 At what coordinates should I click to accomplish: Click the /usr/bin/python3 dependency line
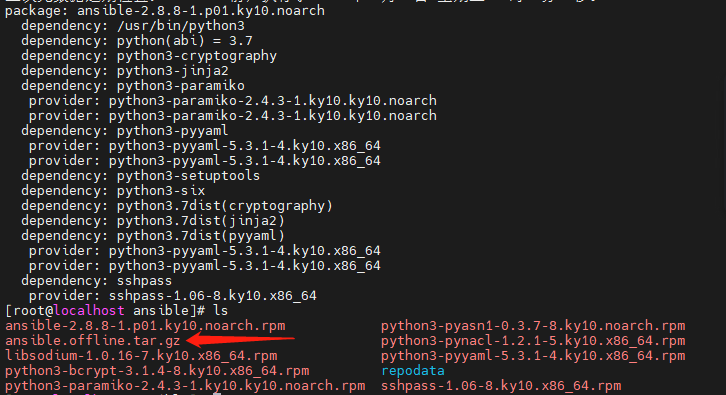(x=133, y=25)
